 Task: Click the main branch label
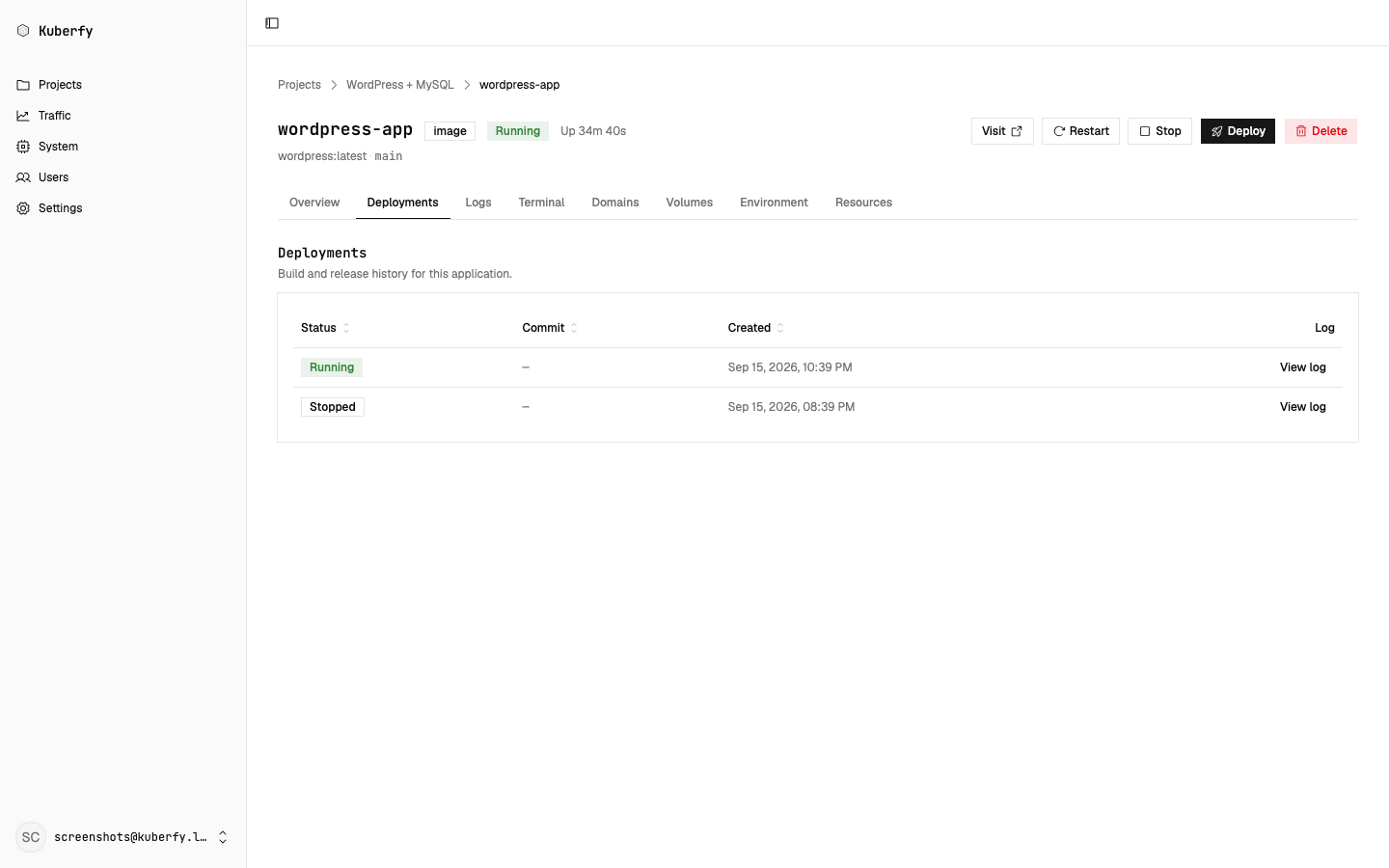389,156
